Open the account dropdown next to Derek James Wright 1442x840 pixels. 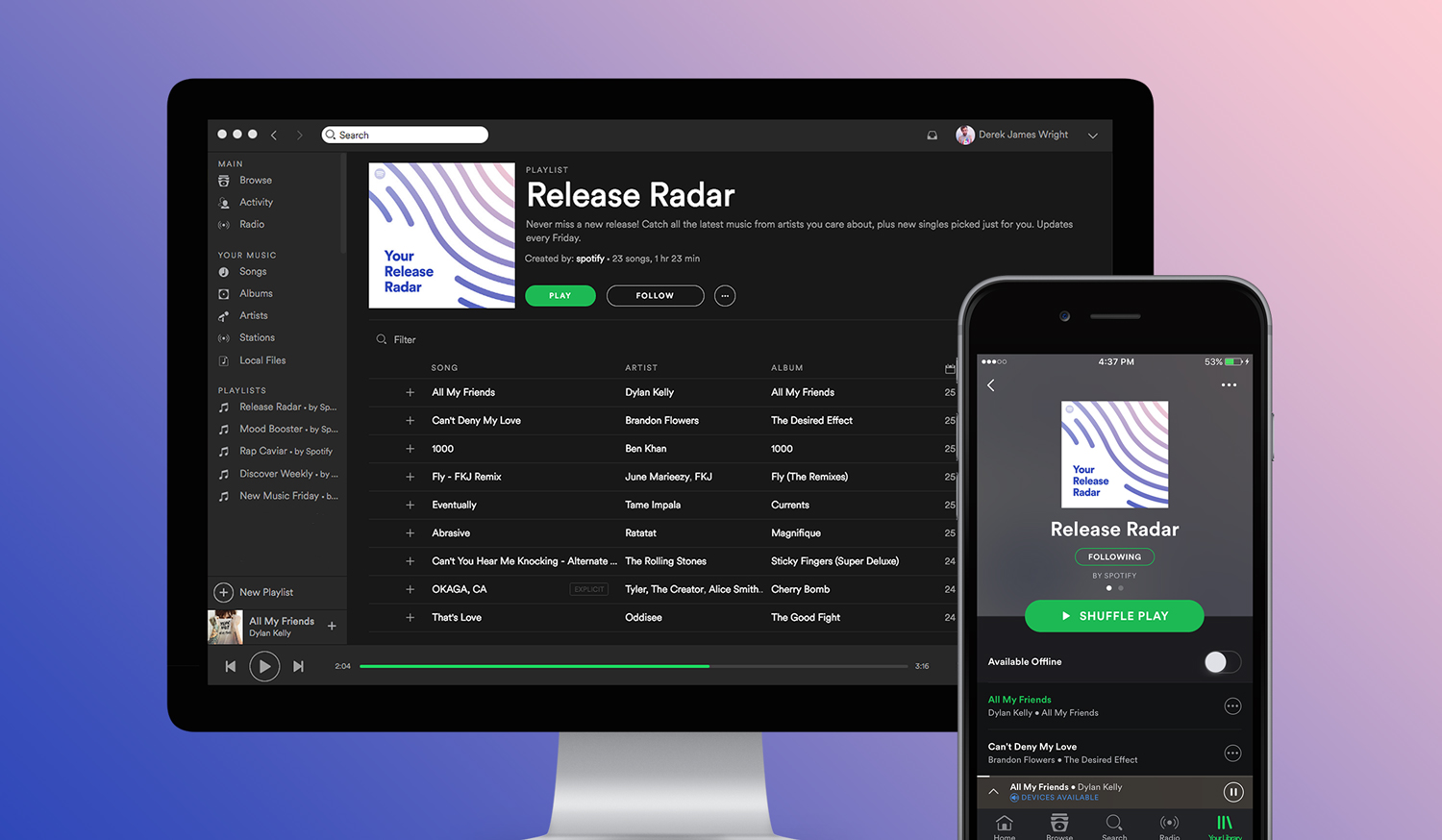pos(1093,136)
